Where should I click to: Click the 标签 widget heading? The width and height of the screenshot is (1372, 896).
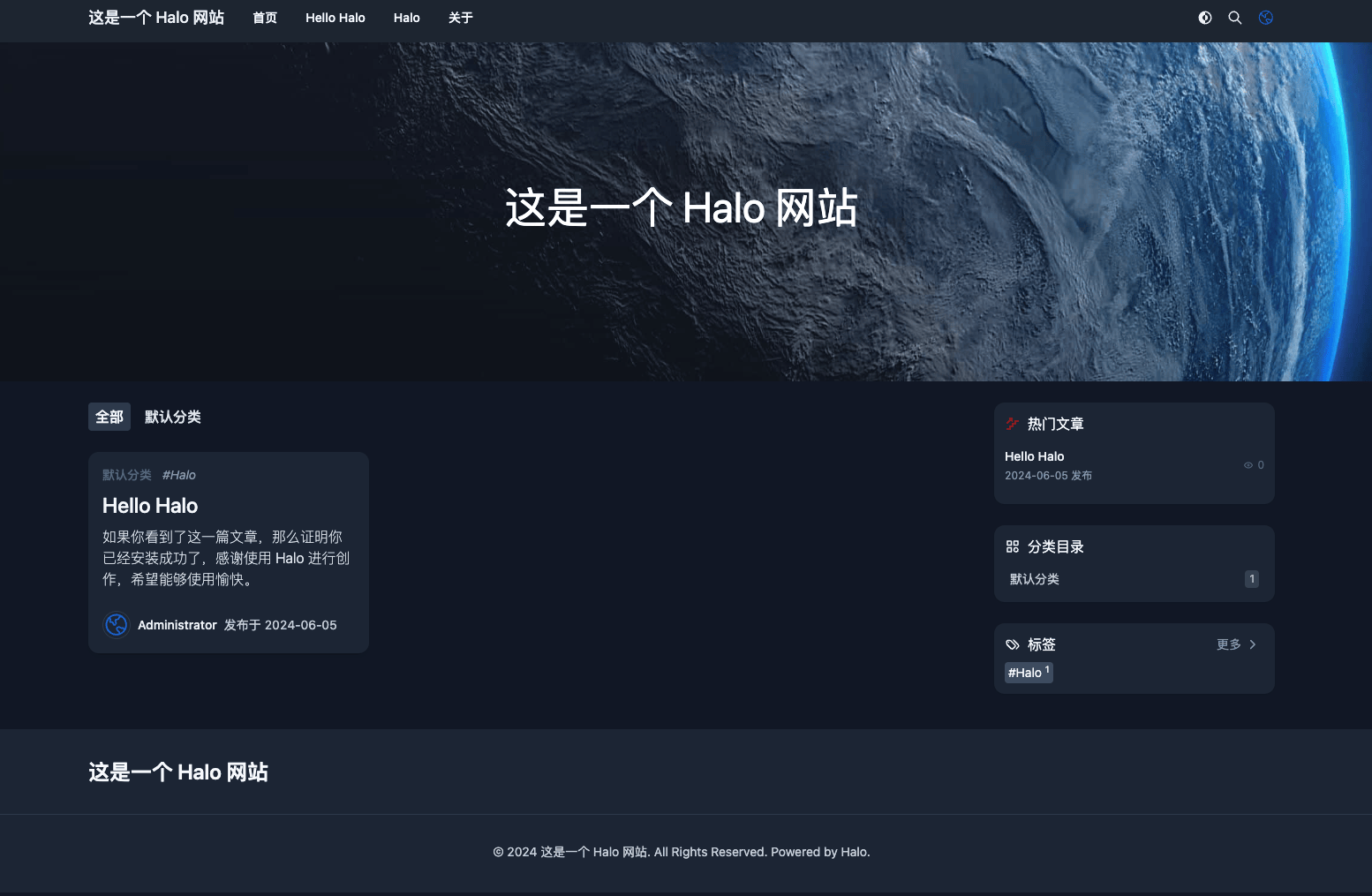(x=1042, y=644)
